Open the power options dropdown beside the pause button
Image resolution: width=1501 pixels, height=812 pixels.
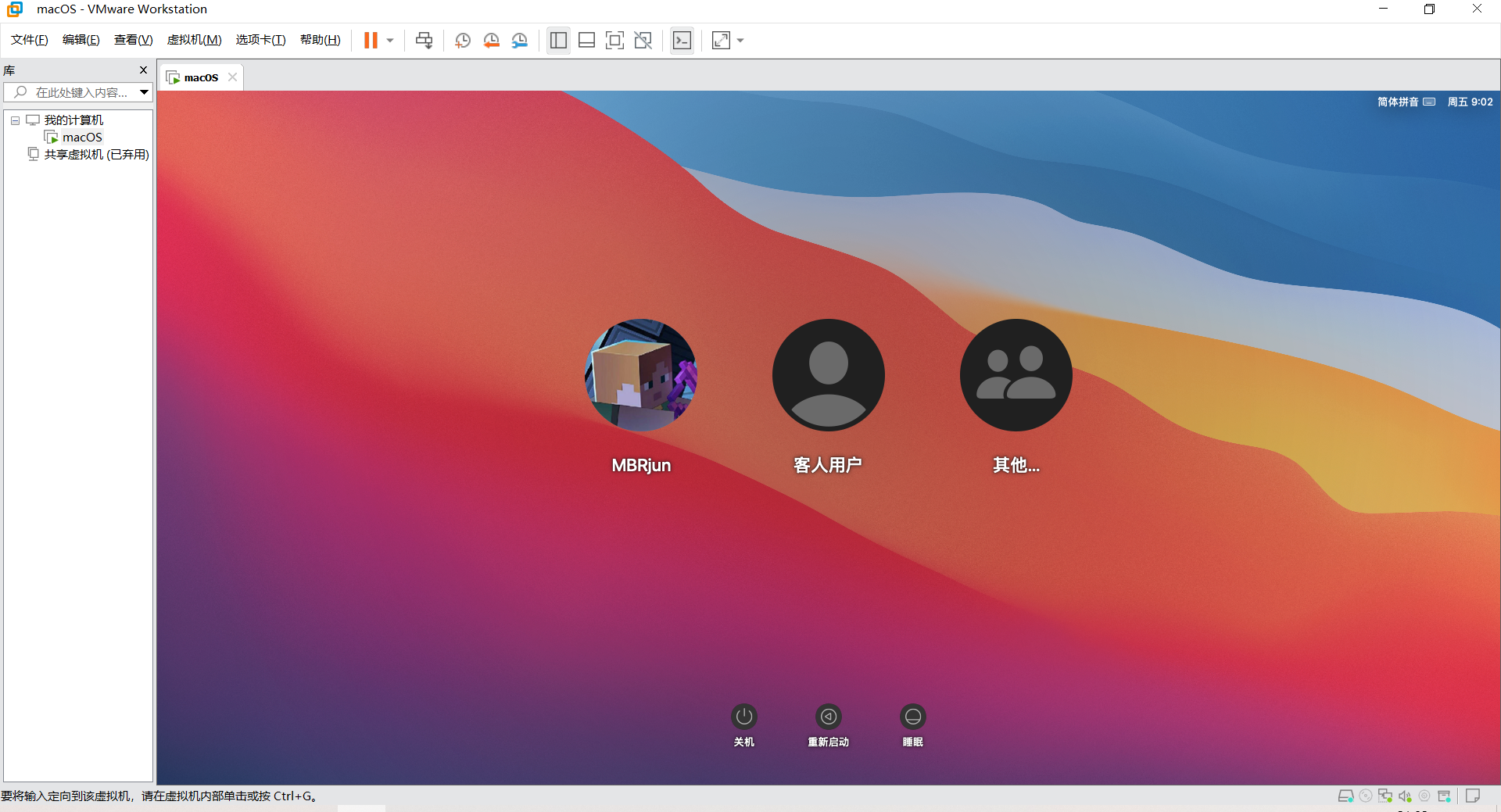coord(390,41)
